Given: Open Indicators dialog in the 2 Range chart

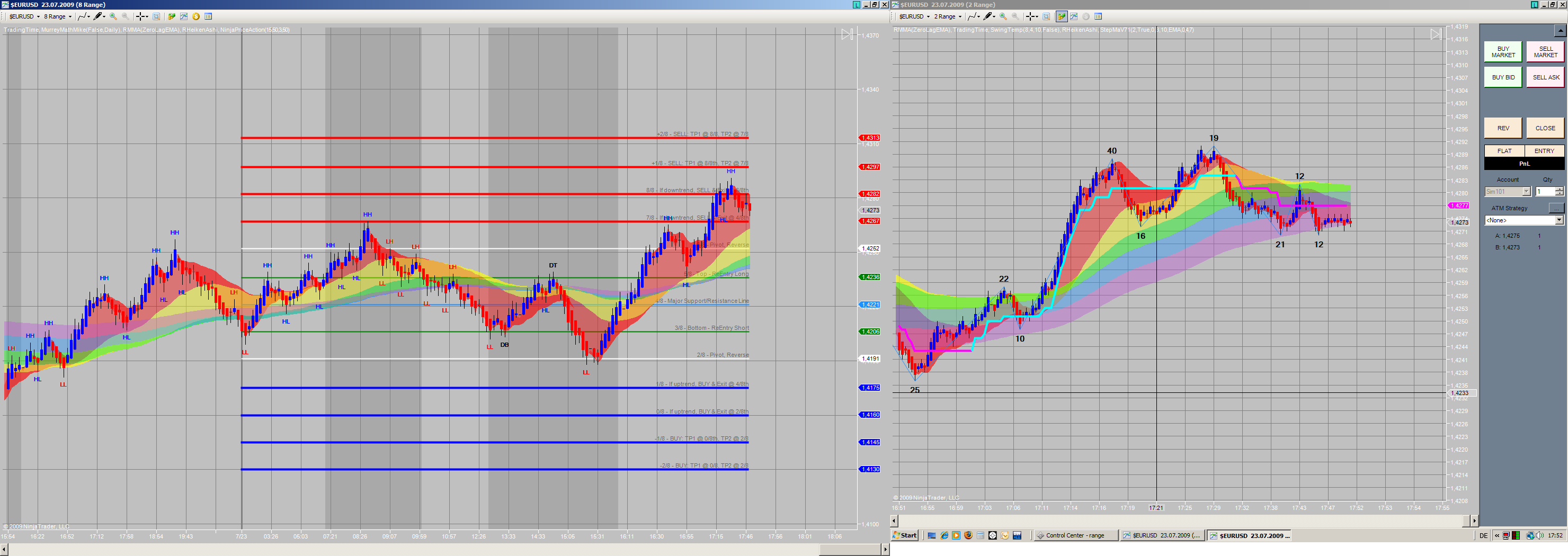Looking at the screenshot, I should (1074, 16).
